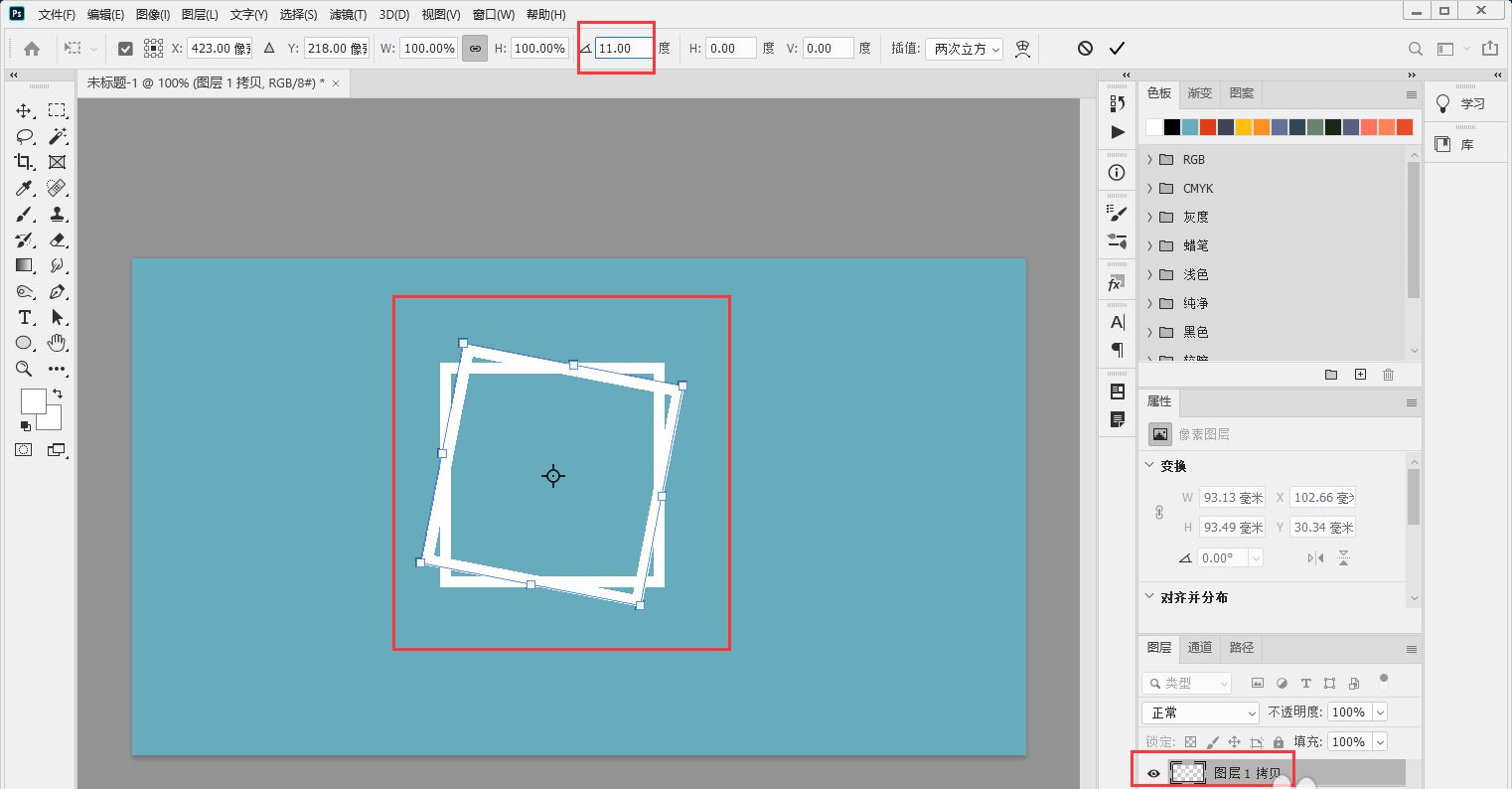Switch to the 路径 tab
The height and width of the screenshot is (789, 1512).
tap(1242, 648)
